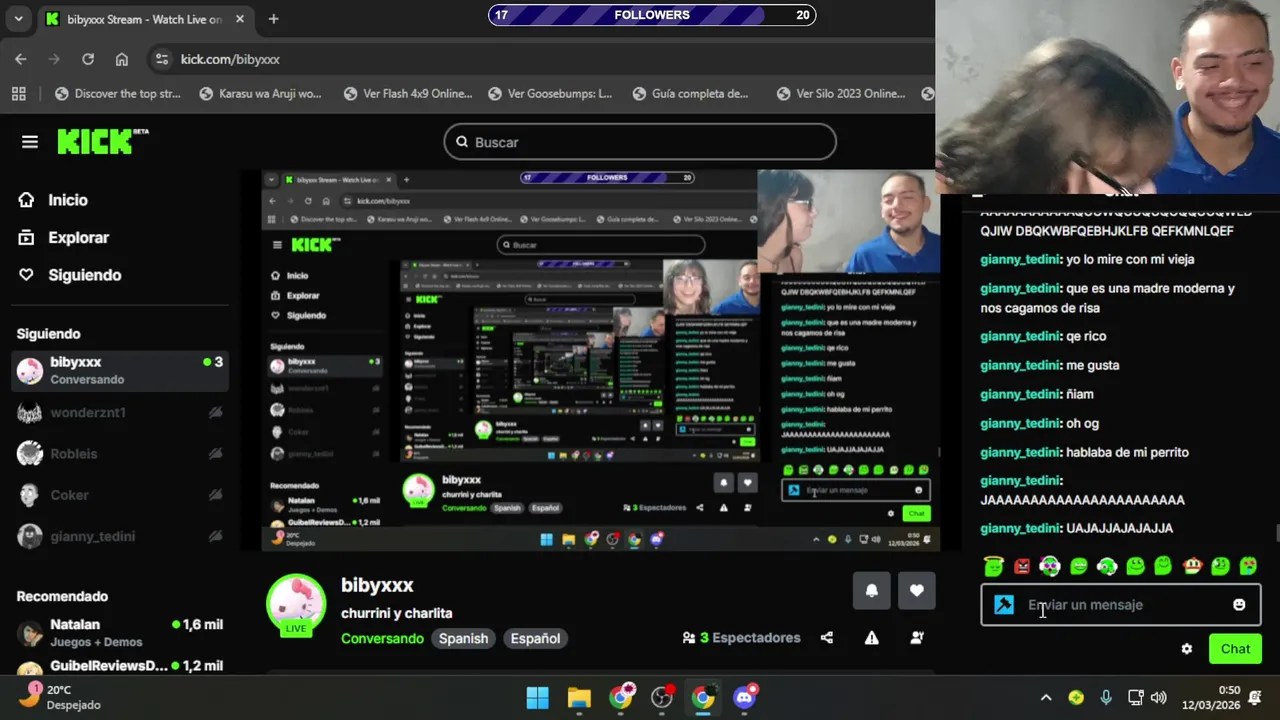Open 'Discover the top str...' bookmark
This screenshot has height=720, width=1280.
coord(118,94)
